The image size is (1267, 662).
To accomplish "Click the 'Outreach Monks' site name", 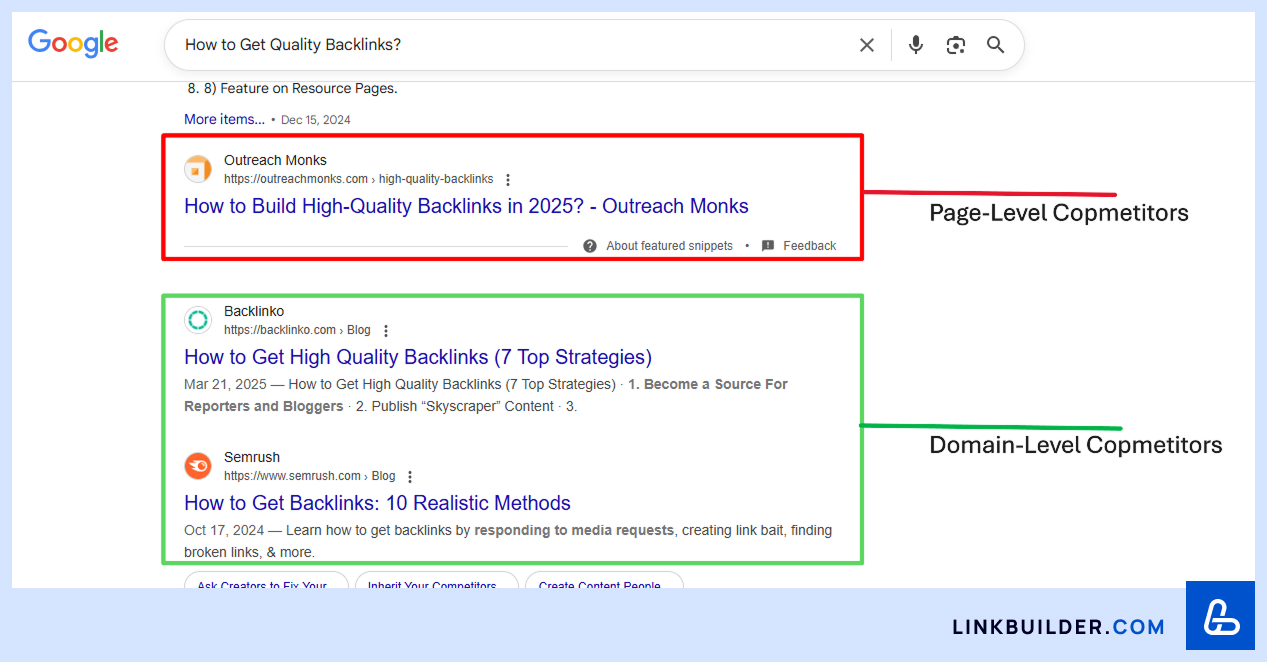I will 275,160.
